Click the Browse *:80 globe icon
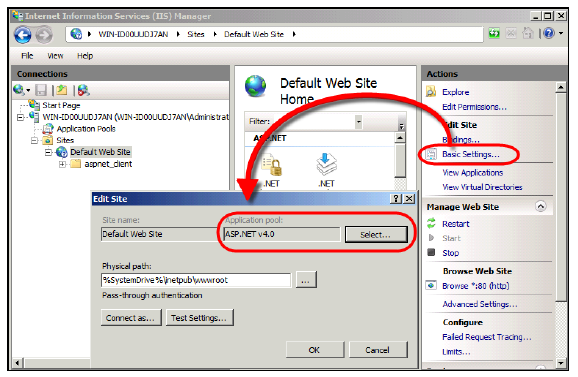This screenshot has height=377, width=578. coord(431,286)
